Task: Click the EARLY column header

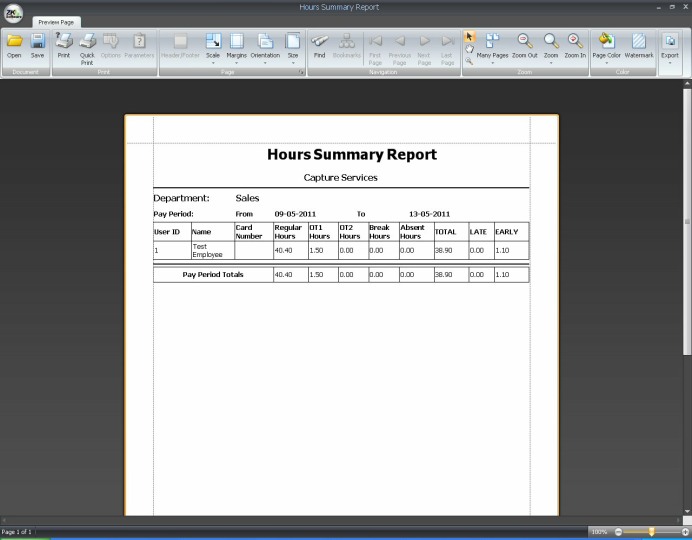Action: coord(511,232)
